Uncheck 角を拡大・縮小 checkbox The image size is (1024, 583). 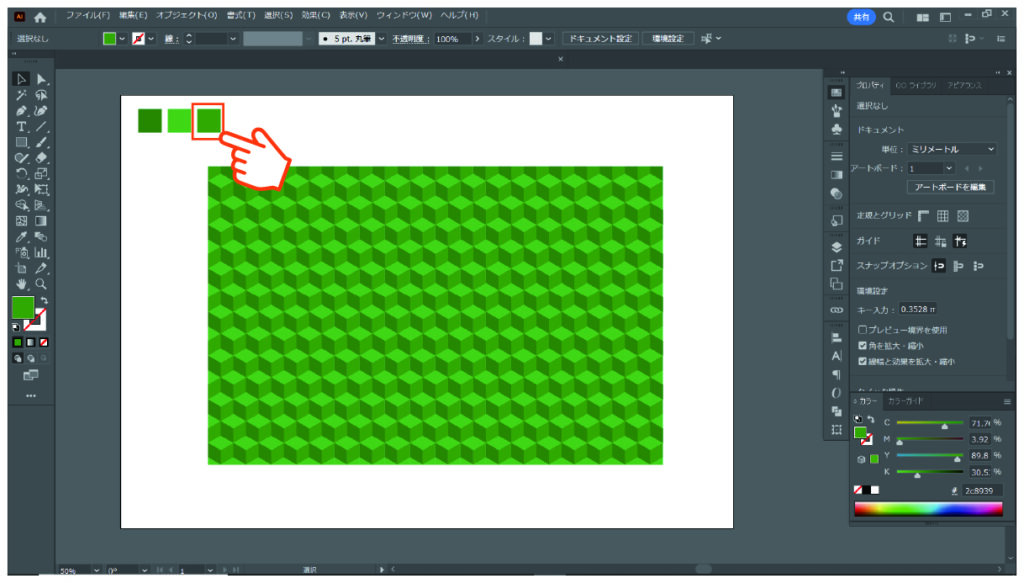[x=863, y=345]
